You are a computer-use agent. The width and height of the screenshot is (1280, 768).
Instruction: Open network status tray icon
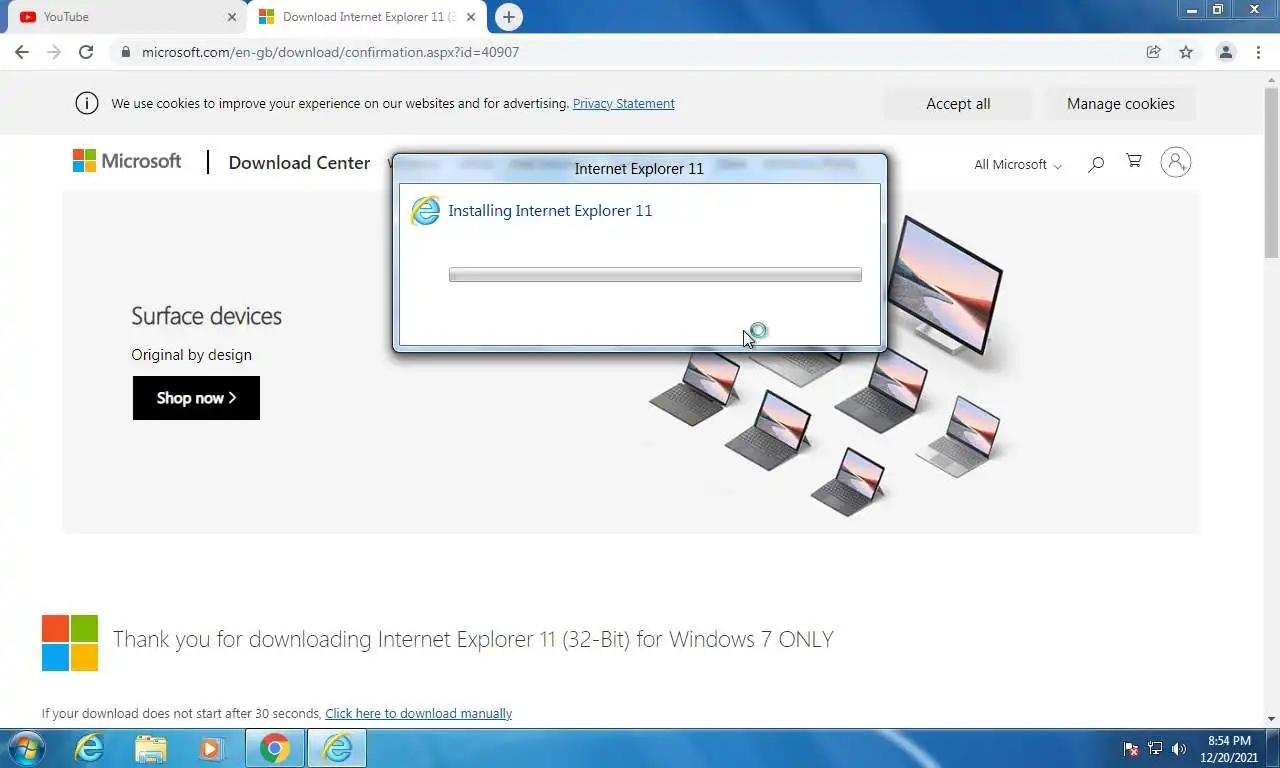[1155, 749]
